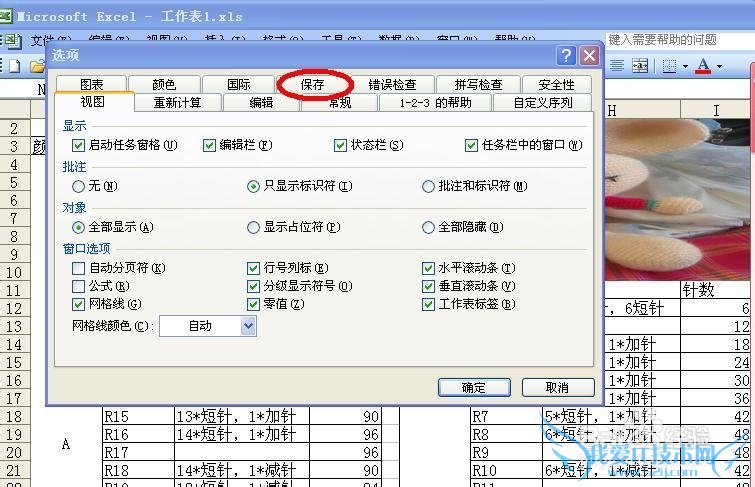Select 只显示标识符 radio button
755x487 pixels.
click(253, 186)
